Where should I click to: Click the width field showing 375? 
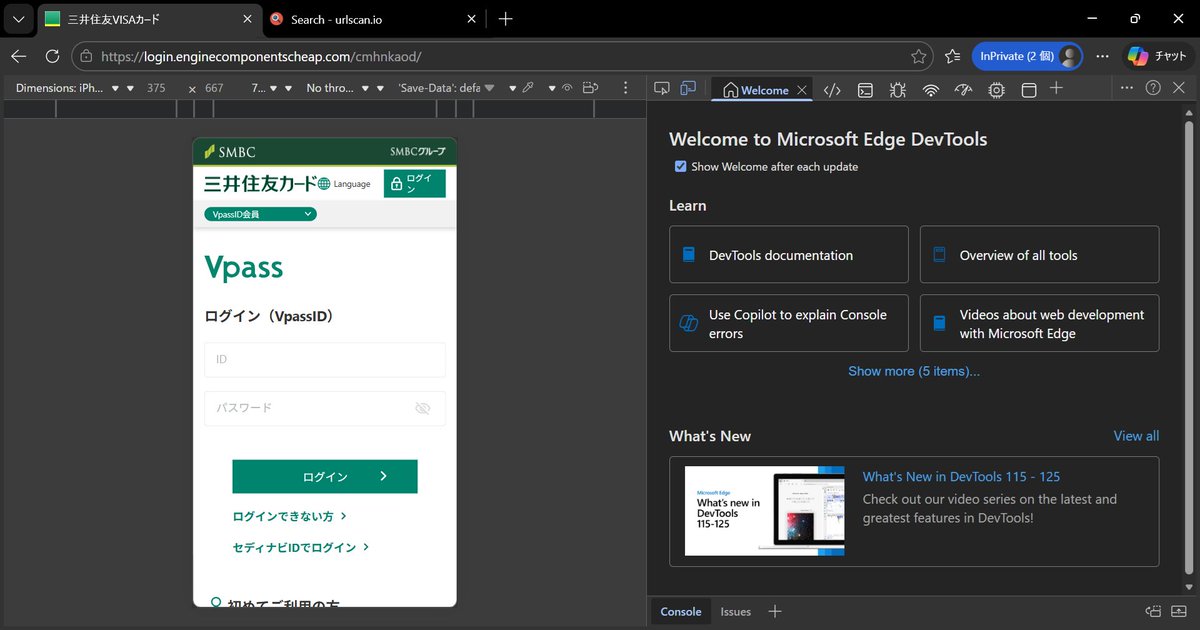tap(156, 88)
